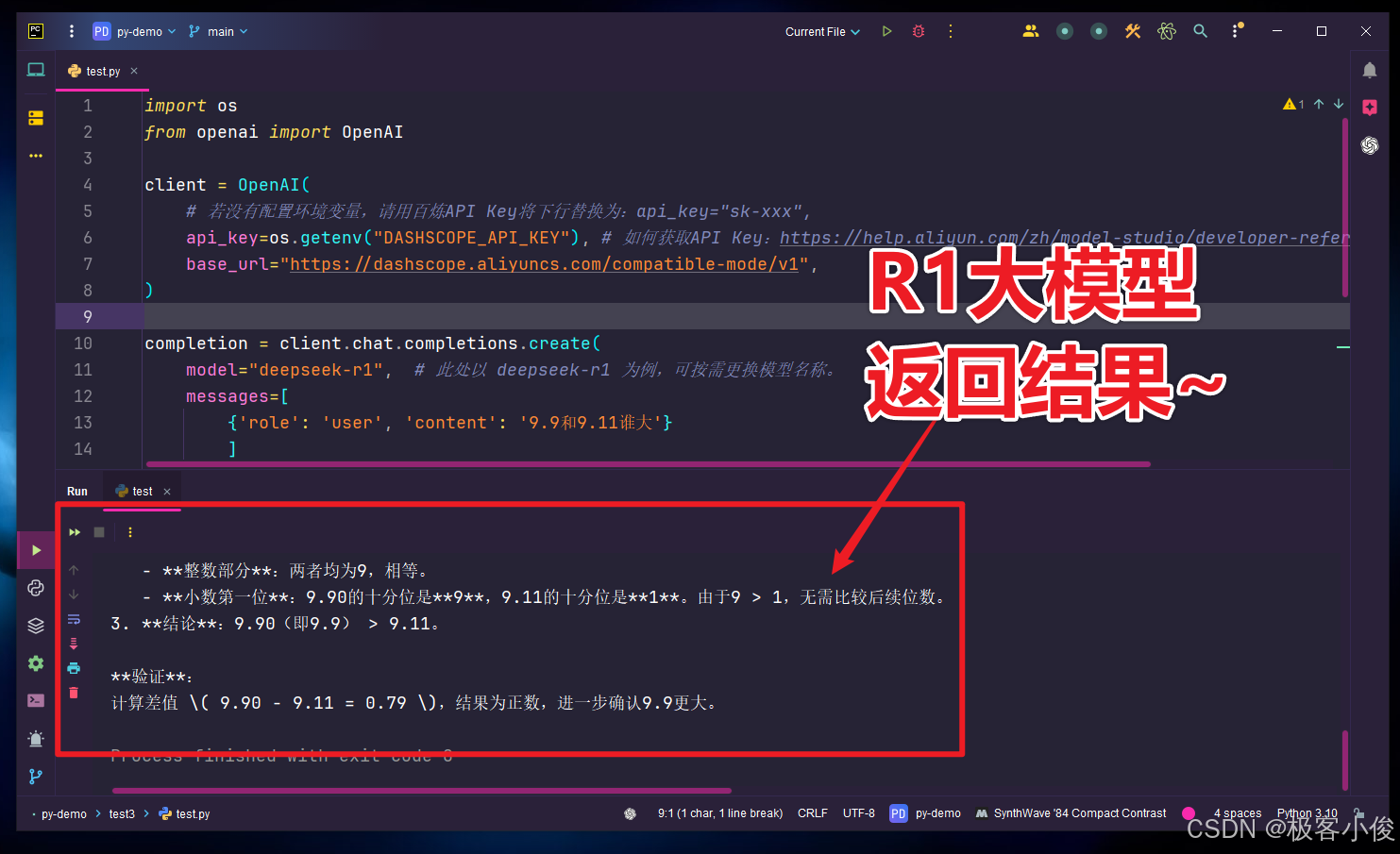1400x854 pixels.
Task: Rerun 'test' in the Run panel
Action: pyautogui.click(x=75, y=532)
